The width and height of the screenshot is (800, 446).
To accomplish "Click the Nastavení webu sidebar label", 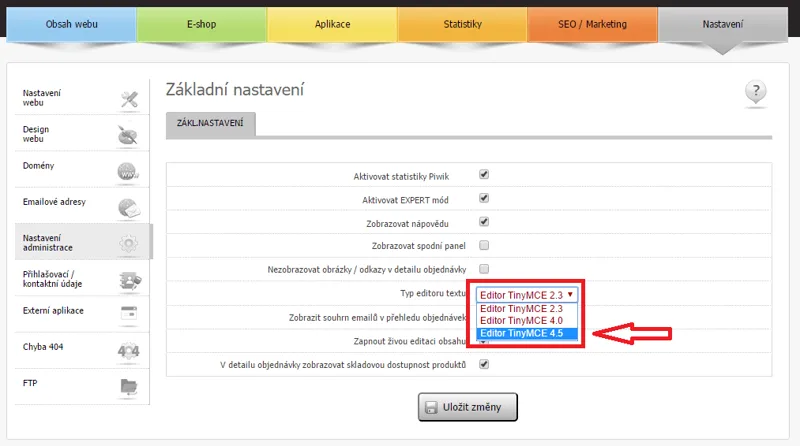I will click(41, 97).
